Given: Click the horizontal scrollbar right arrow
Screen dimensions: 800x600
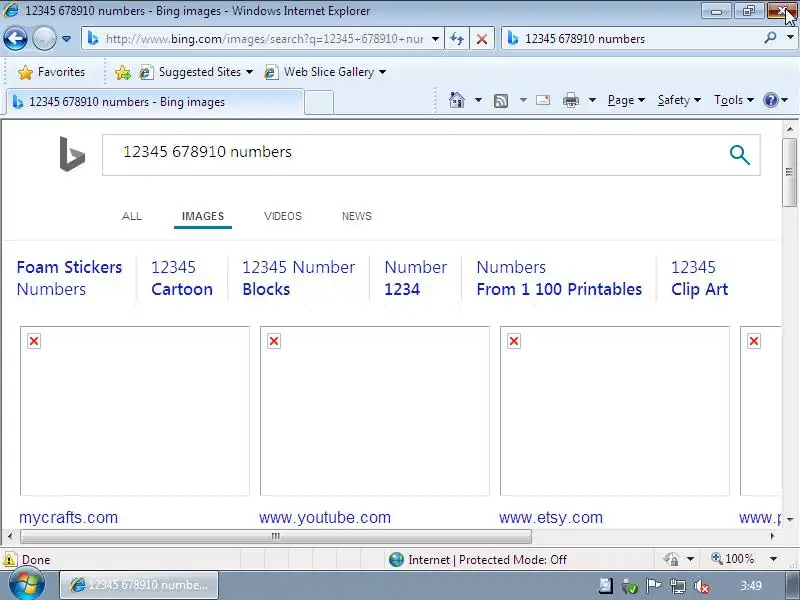Looking at the screenshot, I should [772, 536].
